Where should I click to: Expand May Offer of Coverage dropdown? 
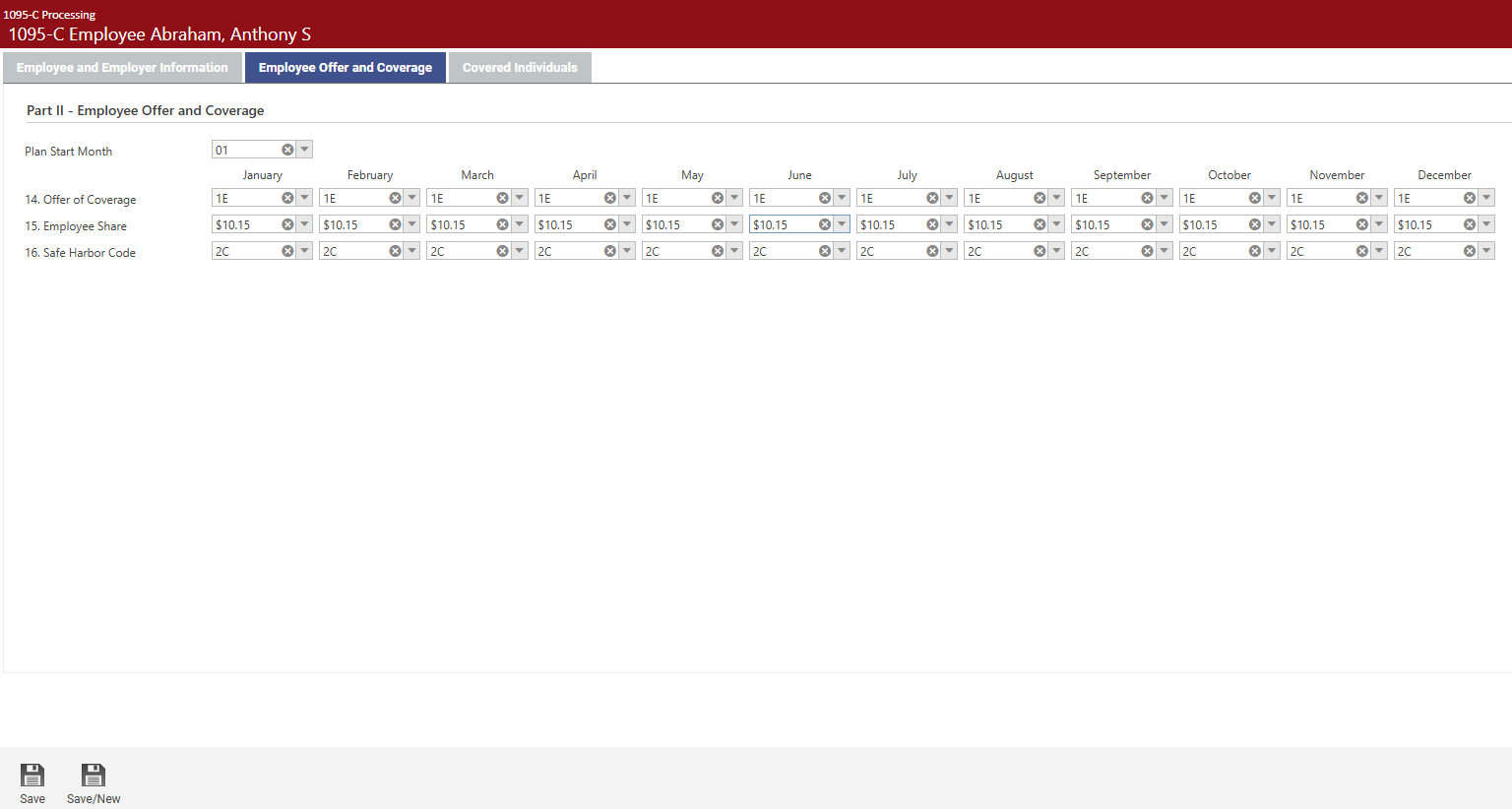tap(734, 198)
